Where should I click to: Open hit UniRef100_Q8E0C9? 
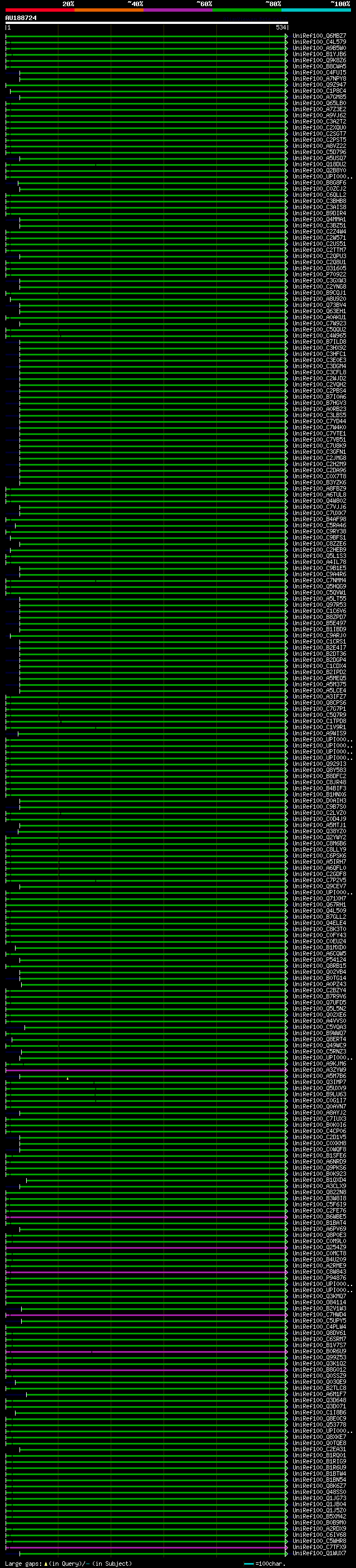click(319, 1419)
